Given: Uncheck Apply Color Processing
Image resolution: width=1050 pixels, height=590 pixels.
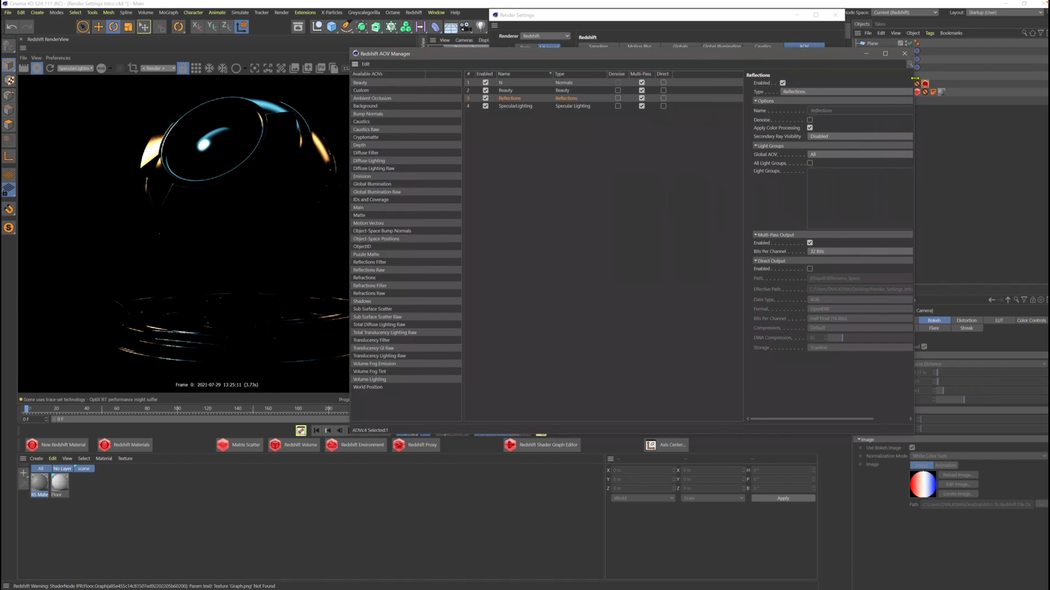Looking at the screenshot, I should click(810, 128).
